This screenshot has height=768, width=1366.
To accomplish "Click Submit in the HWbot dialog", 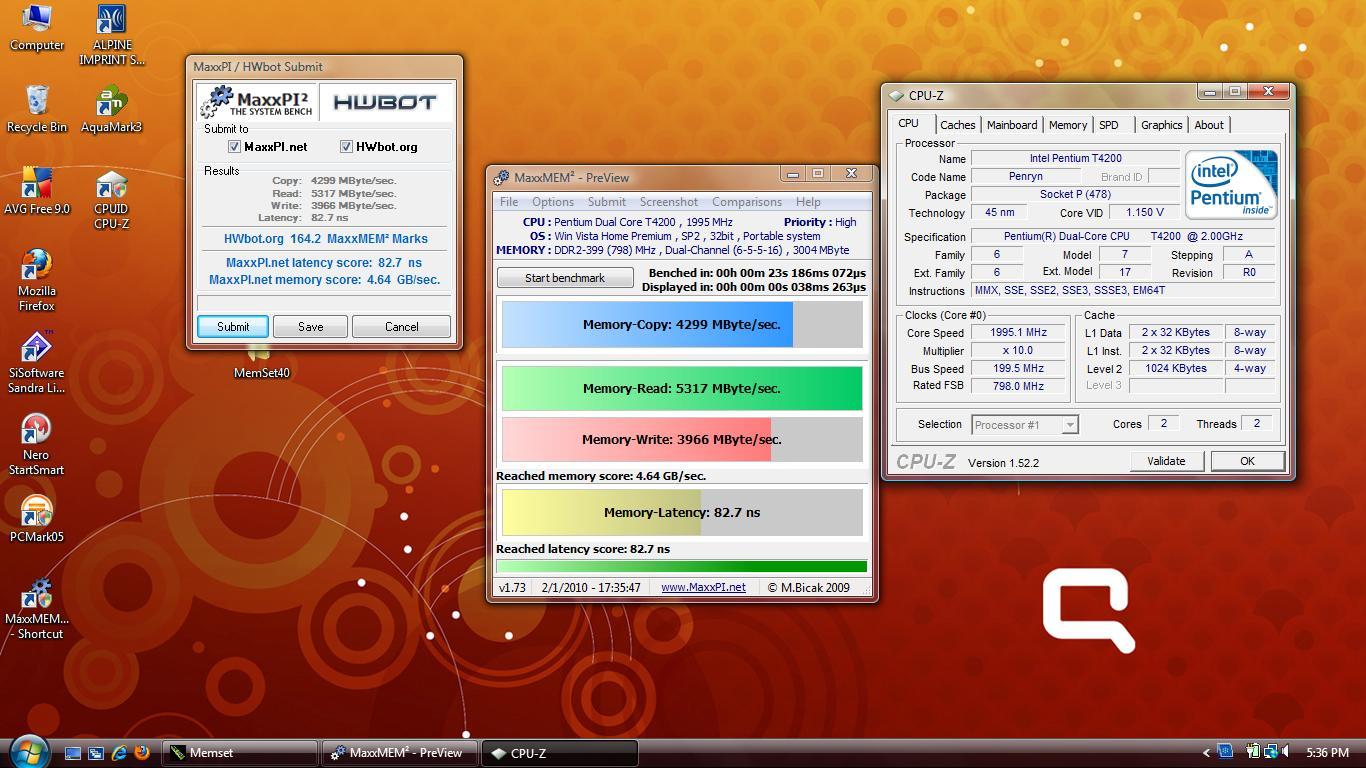I will pyautogui.click(x=233, y=327).
